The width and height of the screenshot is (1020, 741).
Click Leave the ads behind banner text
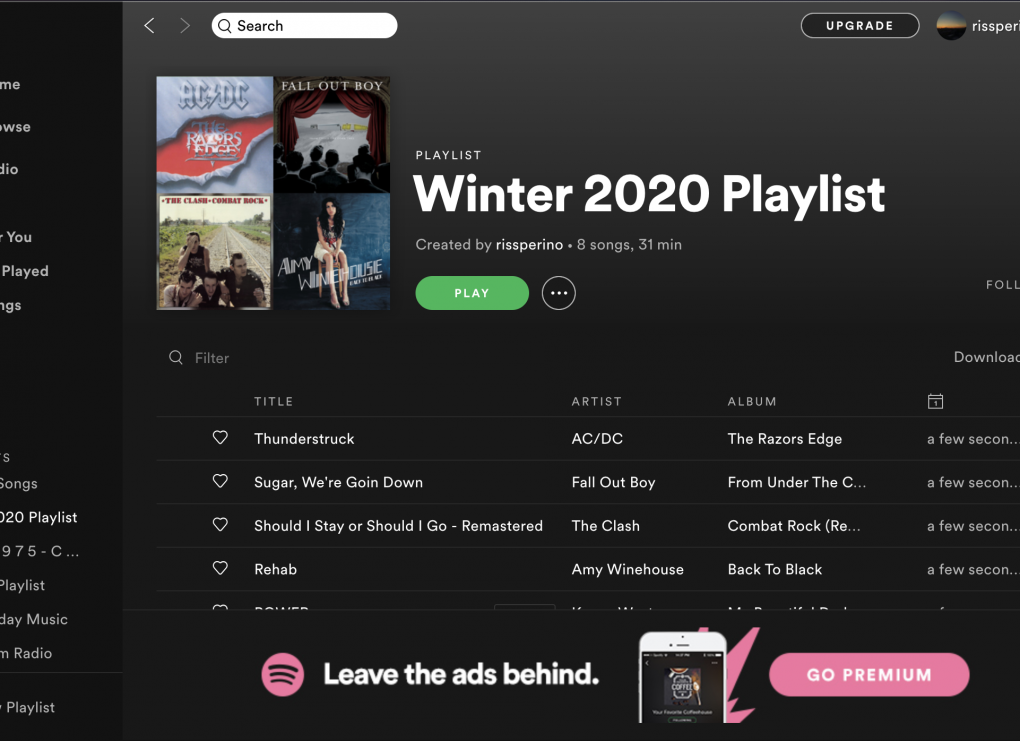[x=461, y=675]
